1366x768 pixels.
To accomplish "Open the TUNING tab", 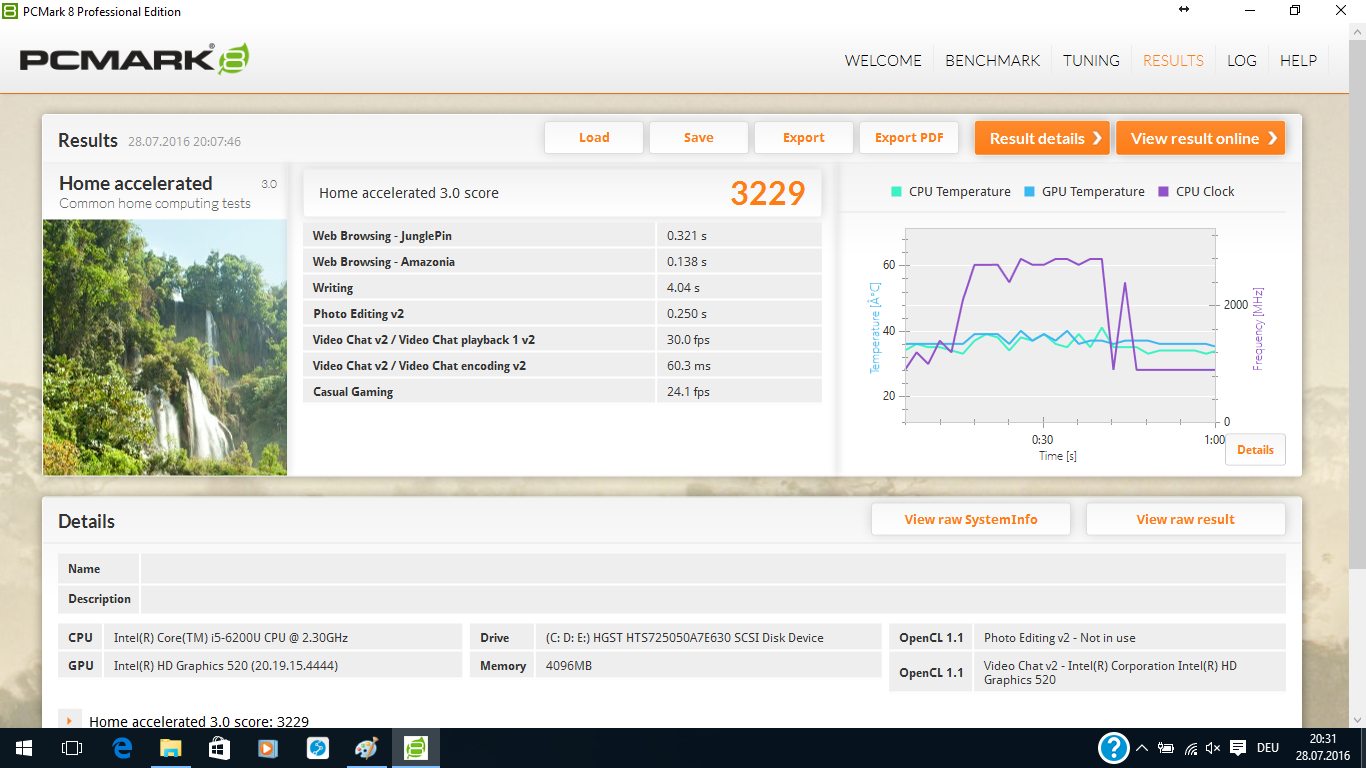I will (1091, 60).
